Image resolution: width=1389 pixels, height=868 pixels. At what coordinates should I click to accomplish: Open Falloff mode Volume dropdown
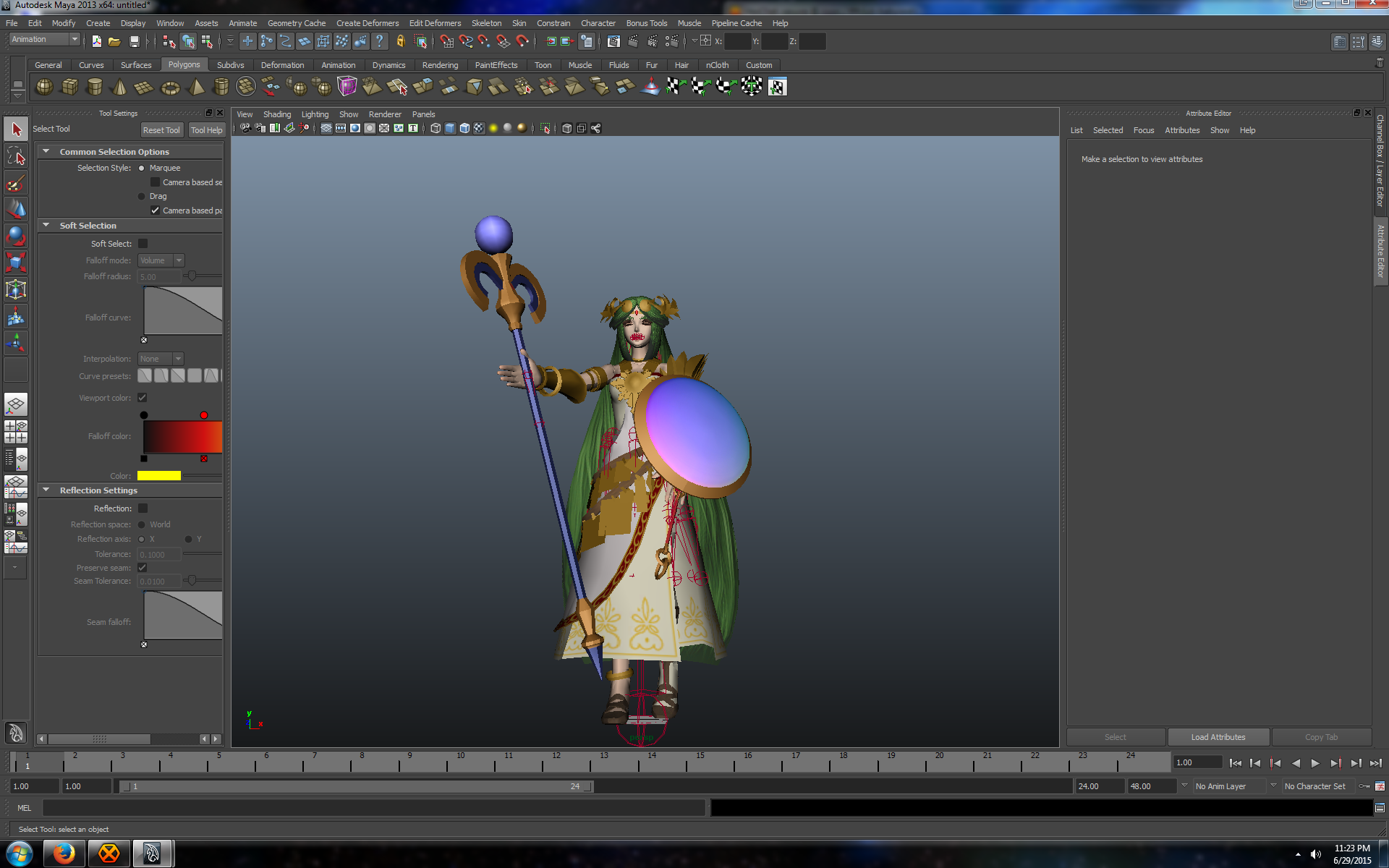click(161, 260)
